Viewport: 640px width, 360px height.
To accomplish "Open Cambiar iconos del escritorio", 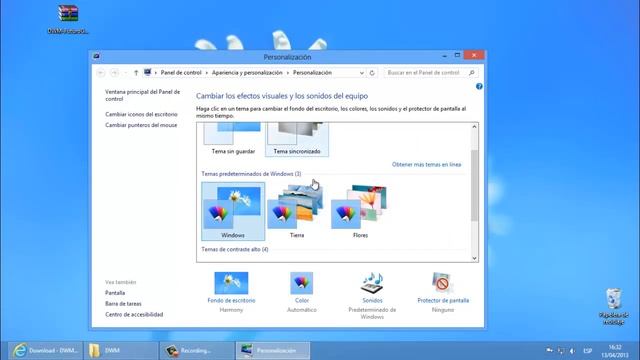I will pyautogui.click(x=141, y=114).
